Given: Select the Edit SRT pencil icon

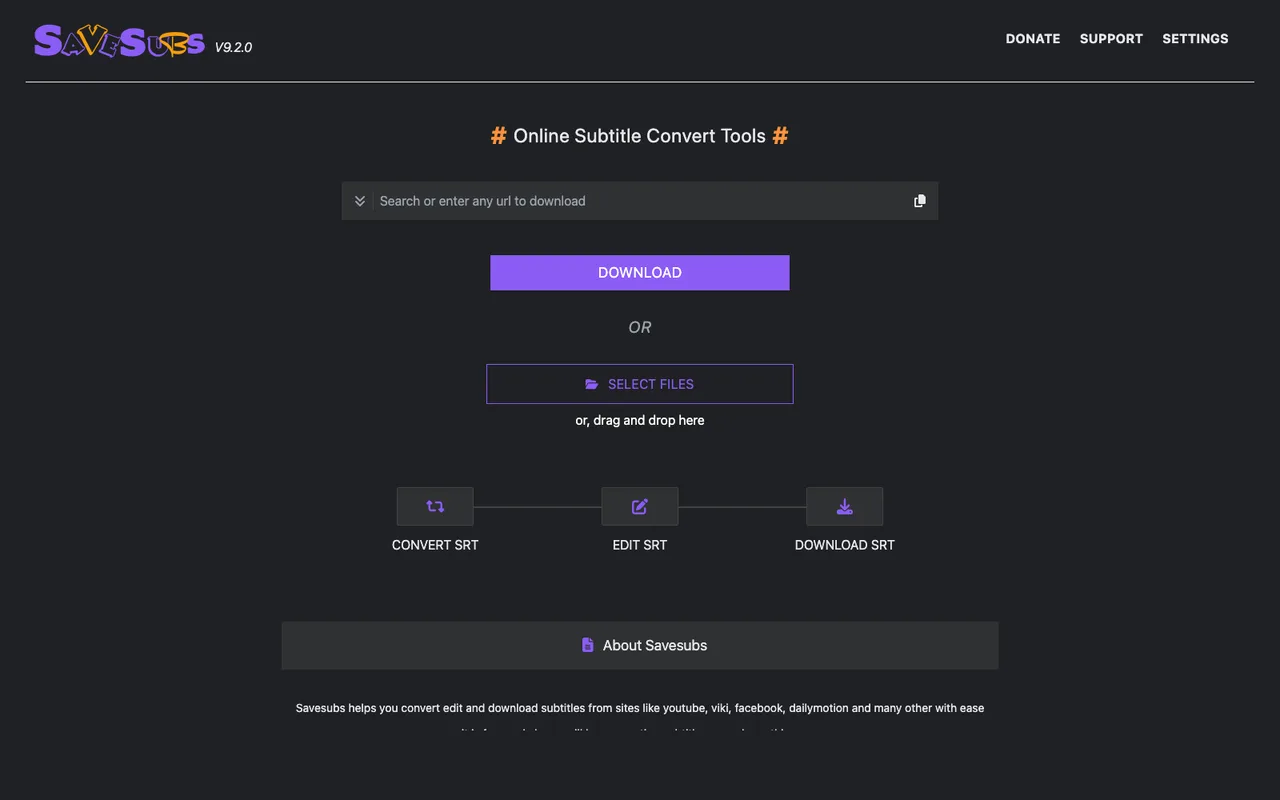Looking at the screenshot, I should coord(640,507).
